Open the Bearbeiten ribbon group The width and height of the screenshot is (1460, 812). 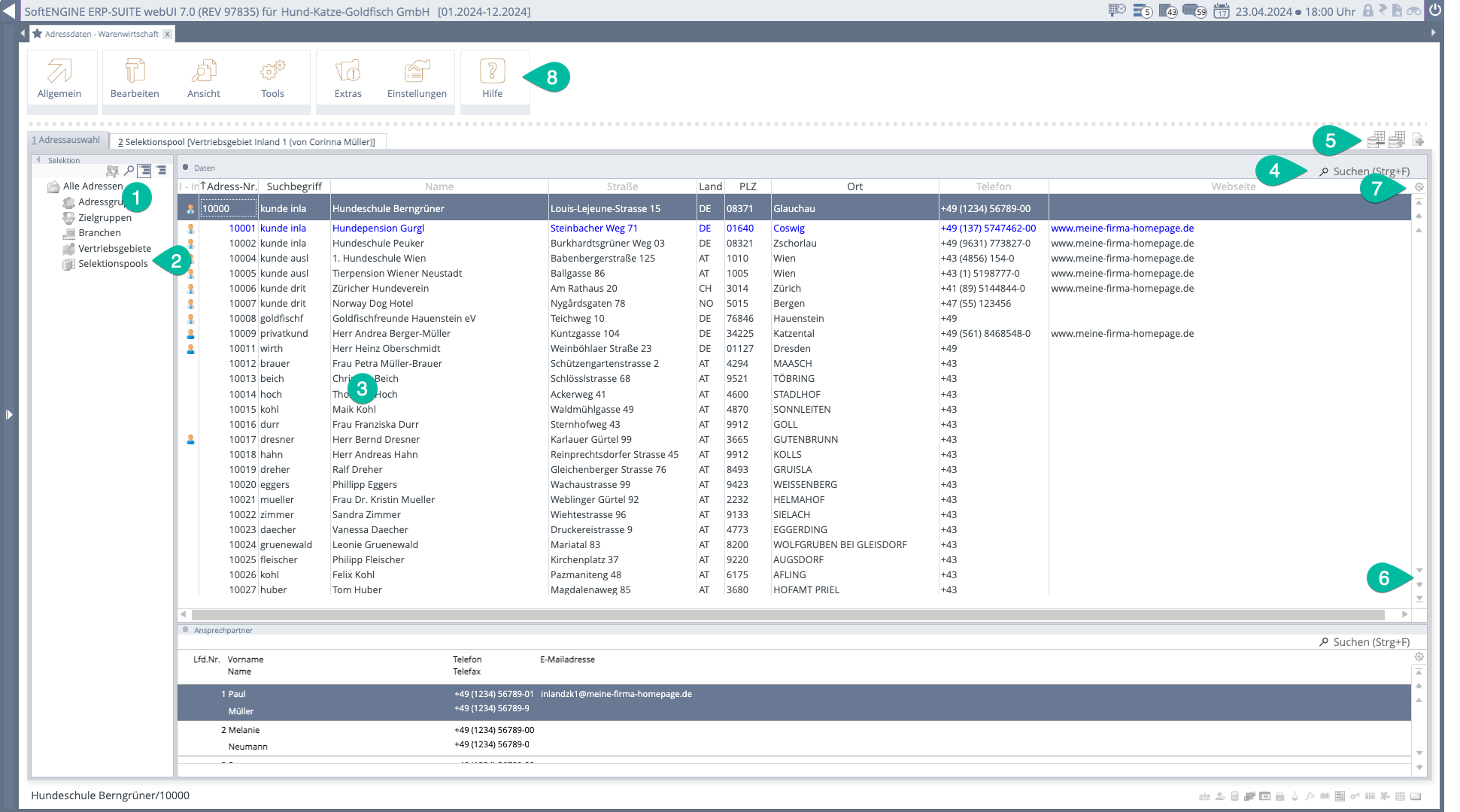point(135,78)
